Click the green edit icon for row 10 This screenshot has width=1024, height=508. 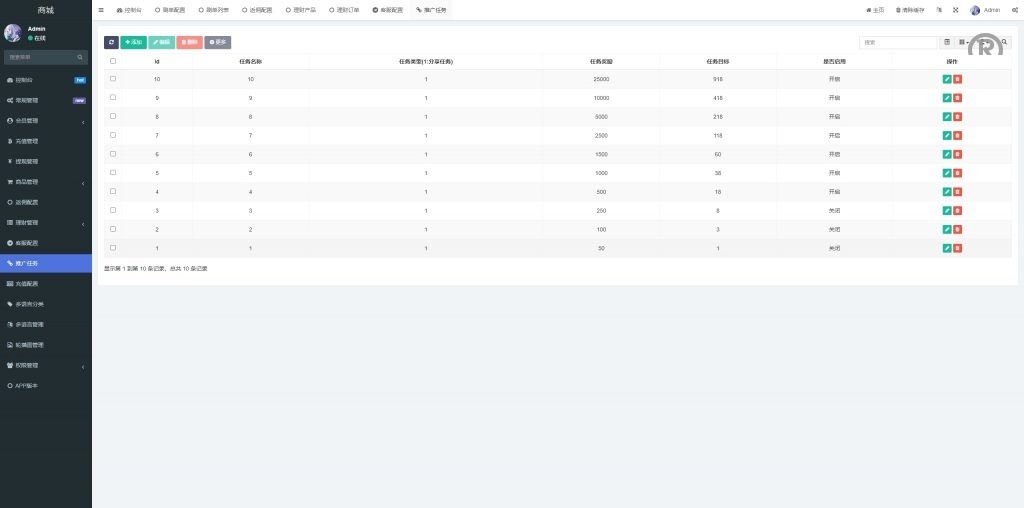[947, 78]
